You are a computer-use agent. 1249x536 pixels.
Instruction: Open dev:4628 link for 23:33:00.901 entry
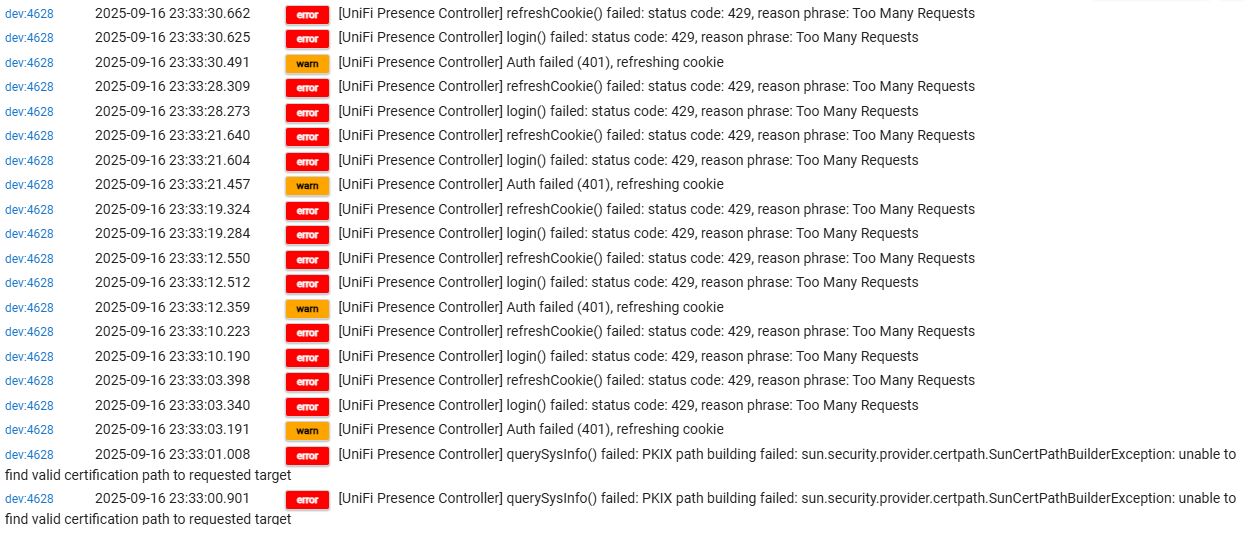coord(29,499)
